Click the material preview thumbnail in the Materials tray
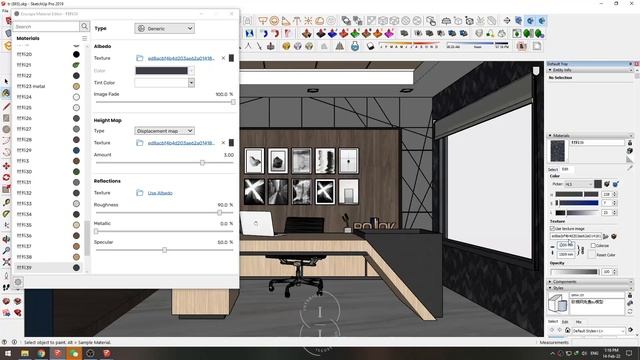 click(x=558, y=151)
